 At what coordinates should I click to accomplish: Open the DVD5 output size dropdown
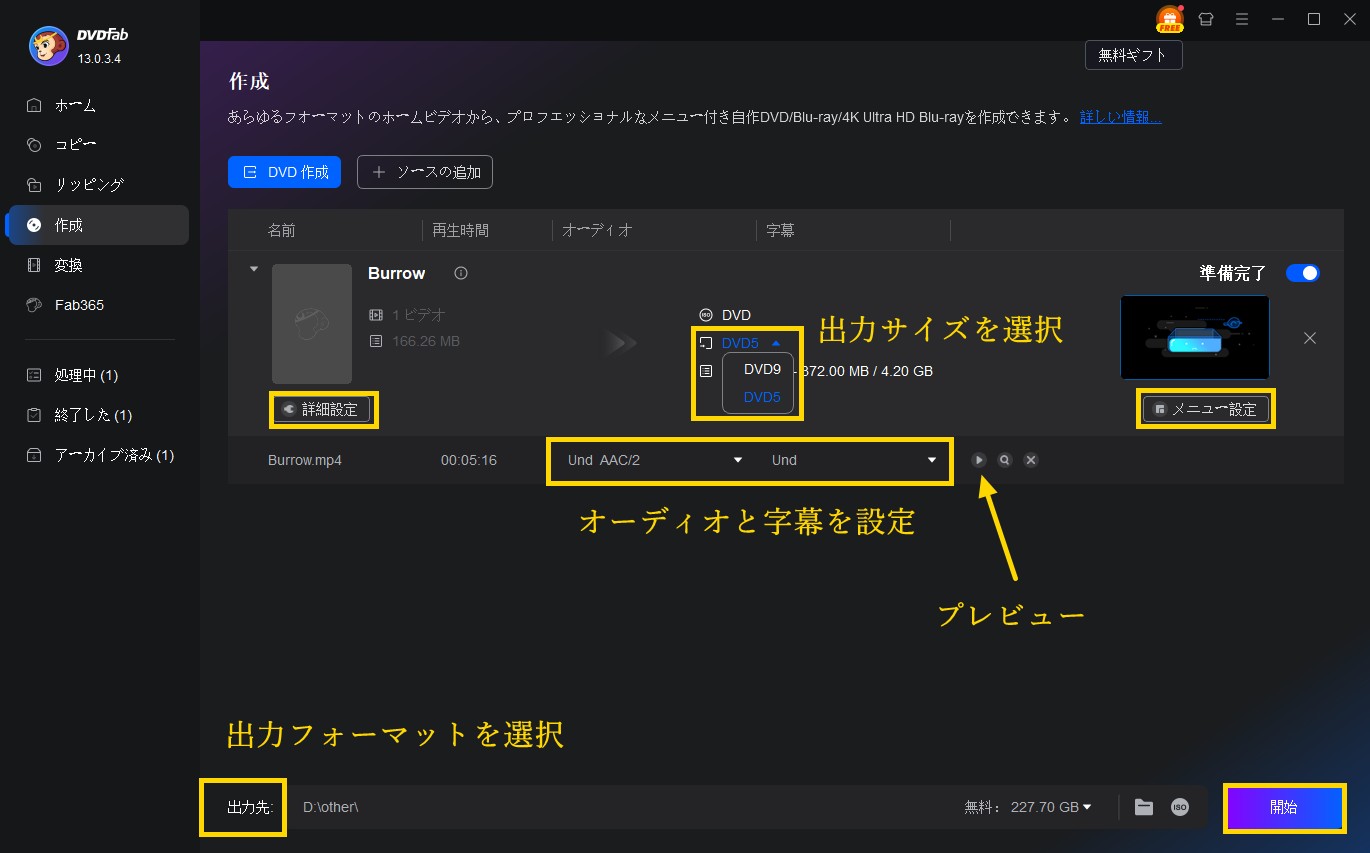pyautogui.click(x=750, y=343)
